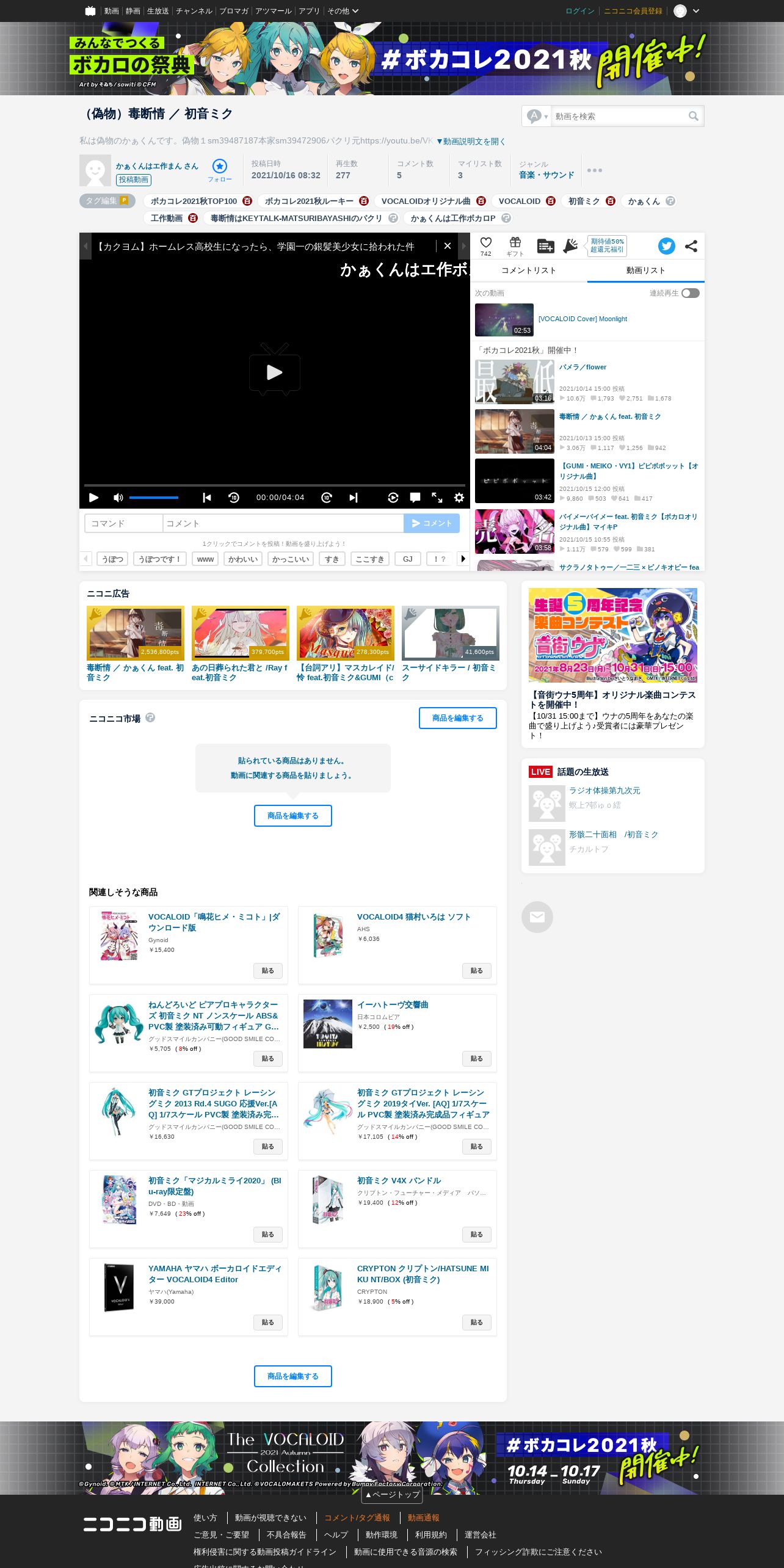Click the help icon next to かぁくん tag
The height and width of the screenshot is (1568, 784).
click(670, 201)
